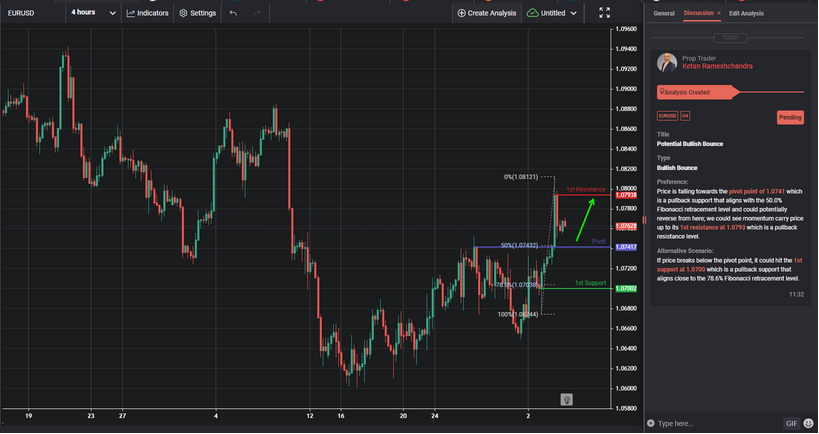
Task: Open chart Settings
Action: (x=197, y=13)
